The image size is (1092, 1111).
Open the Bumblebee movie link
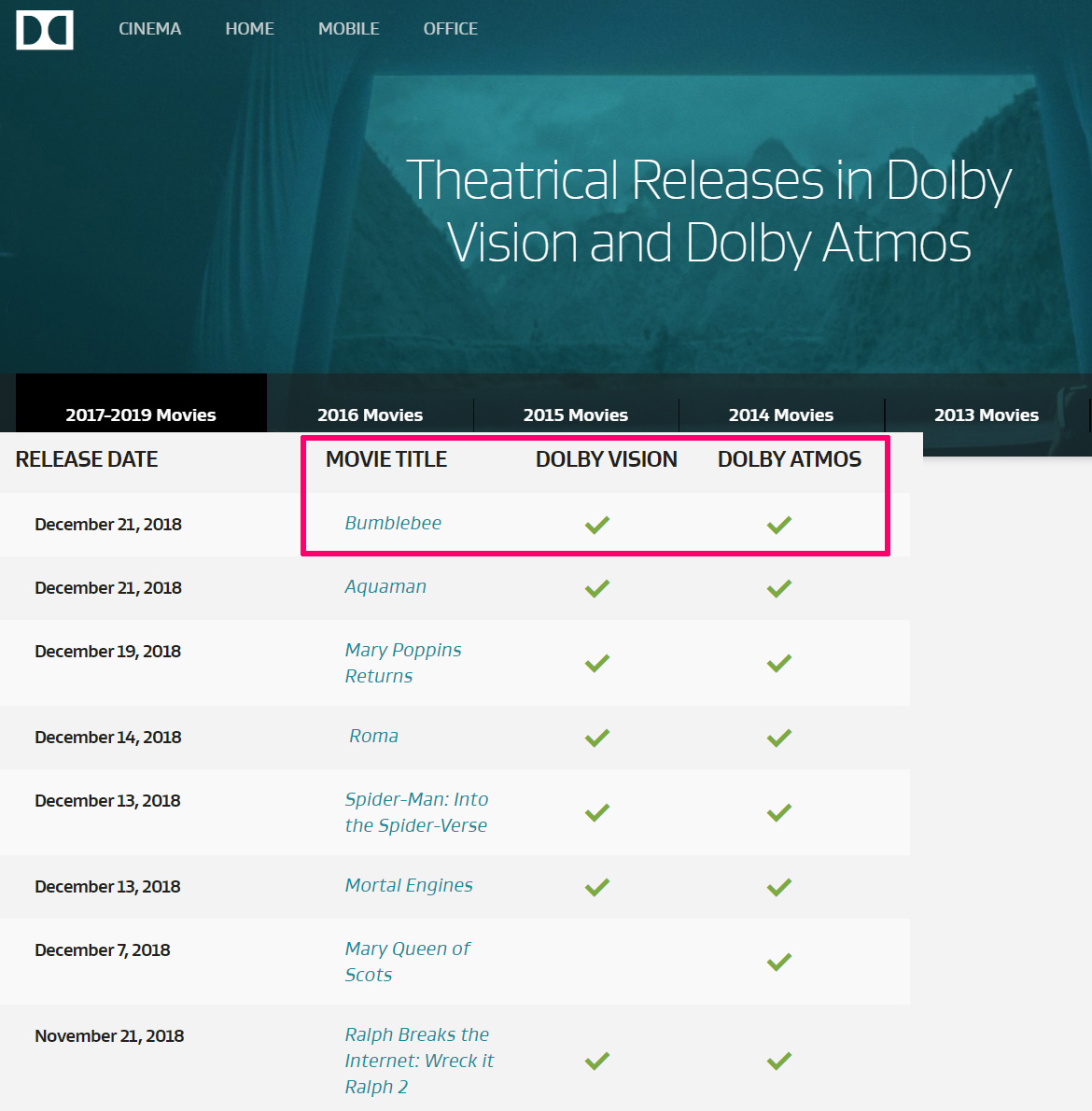point(393,523)
